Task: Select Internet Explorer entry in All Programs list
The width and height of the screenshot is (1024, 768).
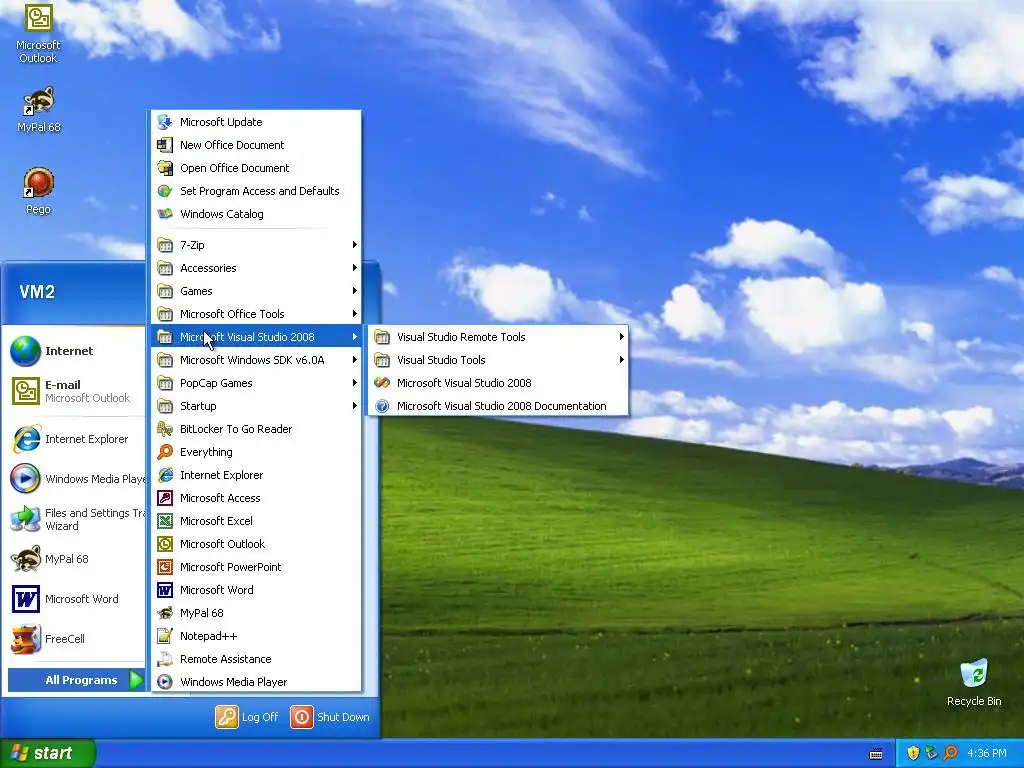Action: click(x=257, y=475)
